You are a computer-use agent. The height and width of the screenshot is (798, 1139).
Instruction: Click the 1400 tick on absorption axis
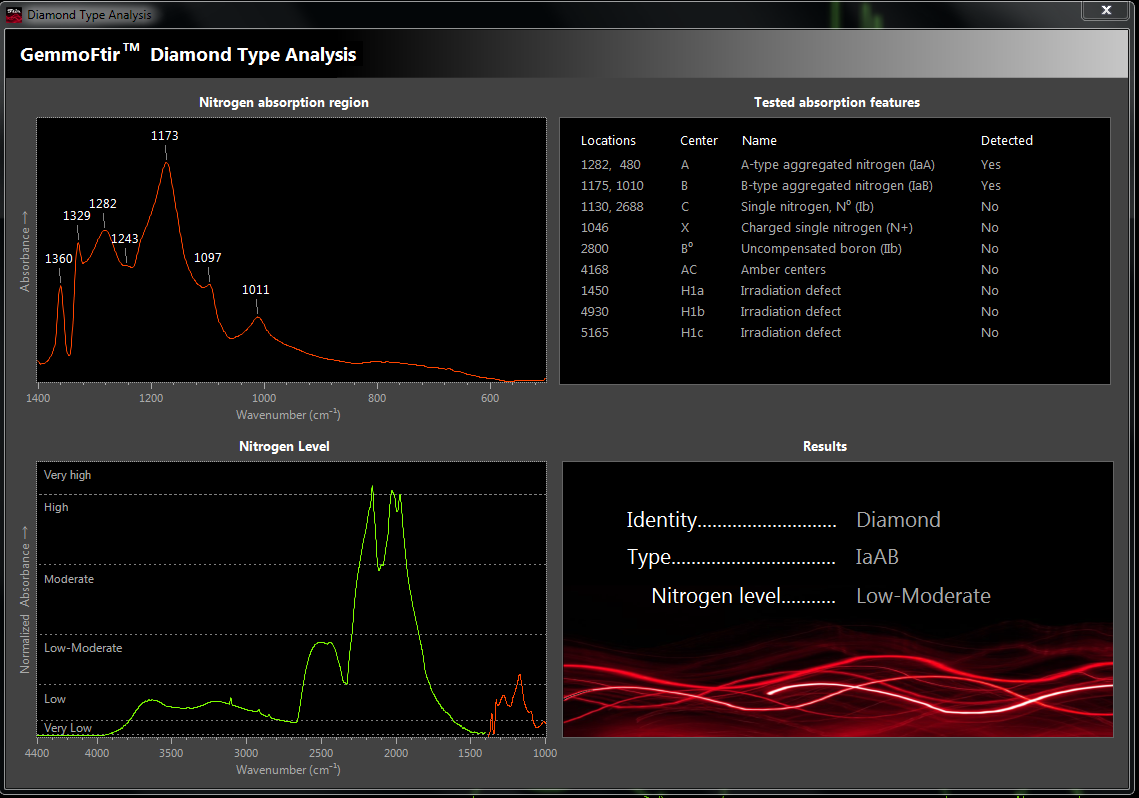38,398
